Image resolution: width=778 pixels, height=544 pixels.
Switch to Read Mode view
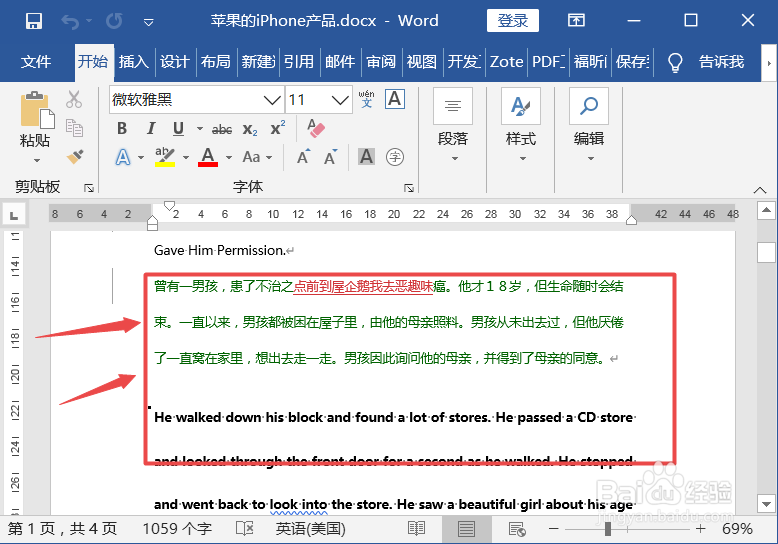(416, 529)
